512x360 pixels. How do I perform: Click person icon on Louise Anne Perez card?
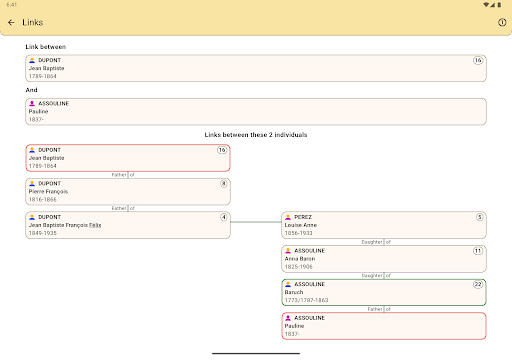[x=288, y=217]
